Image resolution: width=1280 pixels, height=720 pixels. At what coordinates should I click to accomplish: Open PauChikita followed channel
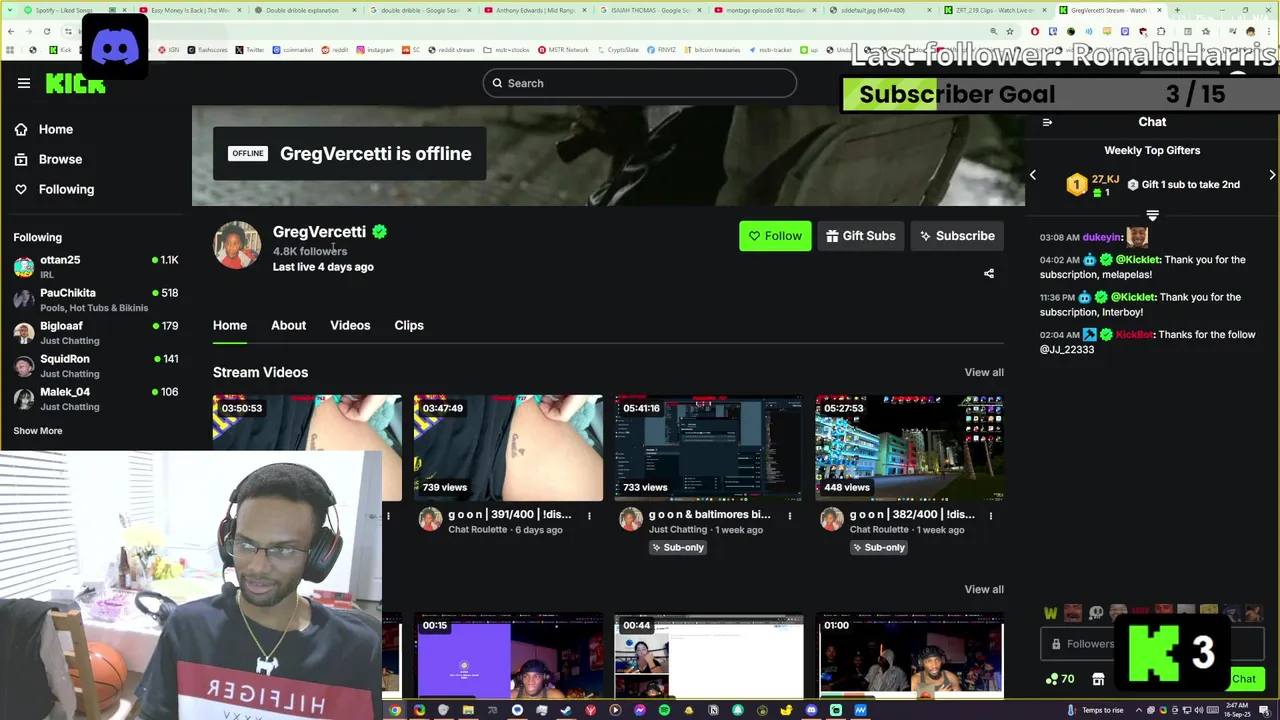tap(96, 300)
